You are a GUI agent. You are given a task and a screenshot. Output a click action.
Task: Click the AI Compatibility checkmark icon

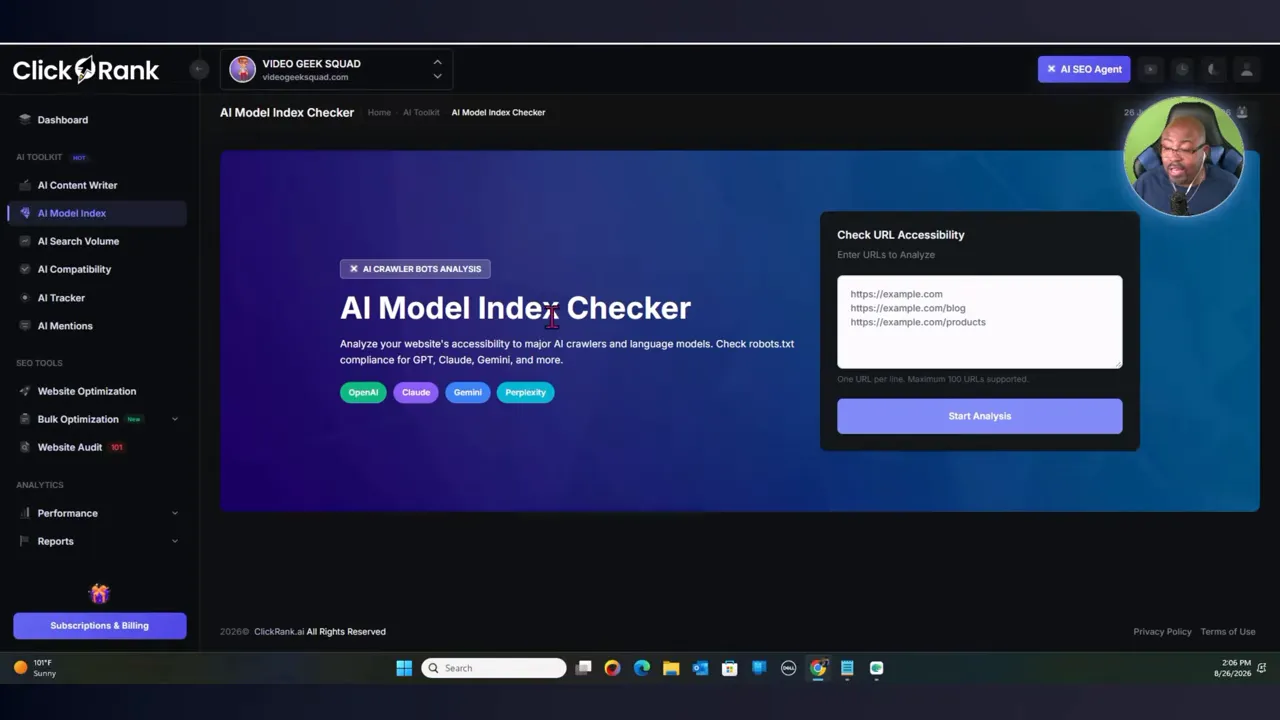[x=25, y=269]
